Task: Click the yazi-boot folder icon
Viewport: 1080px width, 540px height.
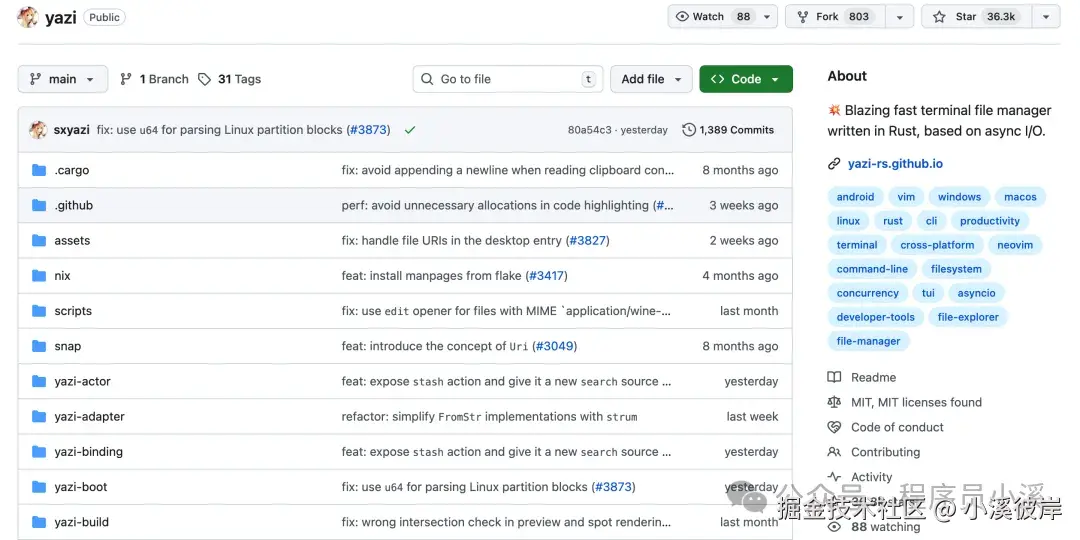Action: pyautogui.click(x=39, y=486)
